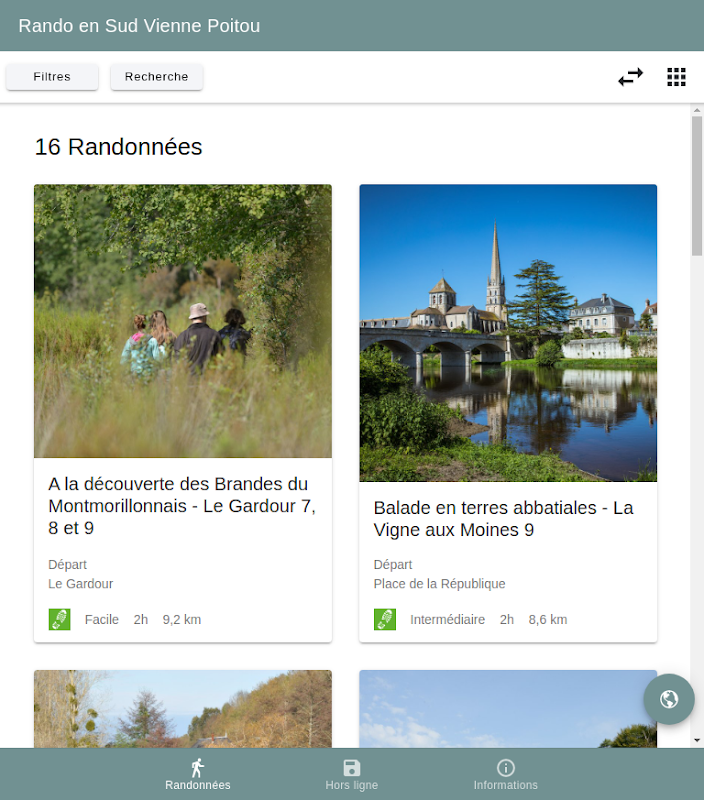Click the vertical scrollbar thumb
The image size is (704, 800).
click(x=697, y=186)
